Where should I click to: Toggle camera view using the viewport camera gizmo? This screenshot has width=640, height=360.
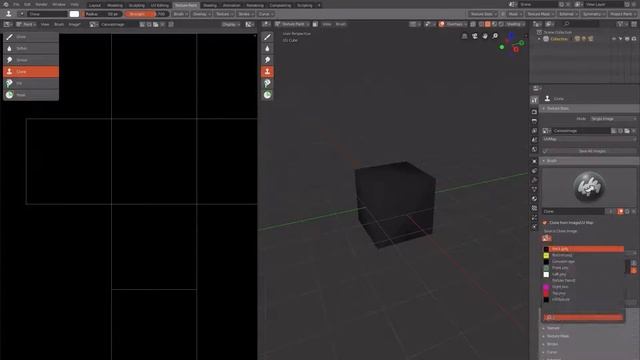[475, 36]
